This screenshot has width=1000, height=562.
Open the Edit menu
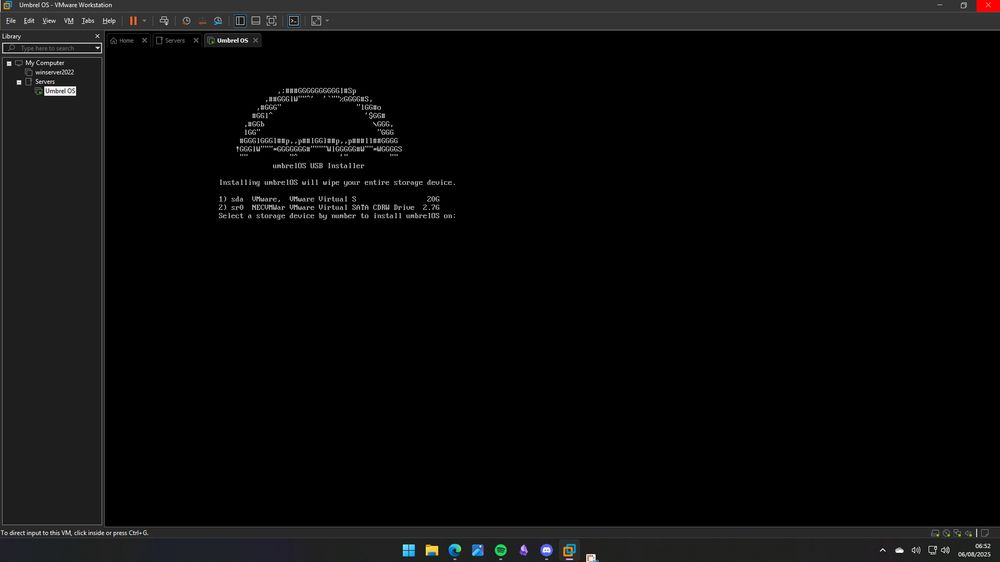click(x=29, y=20)
